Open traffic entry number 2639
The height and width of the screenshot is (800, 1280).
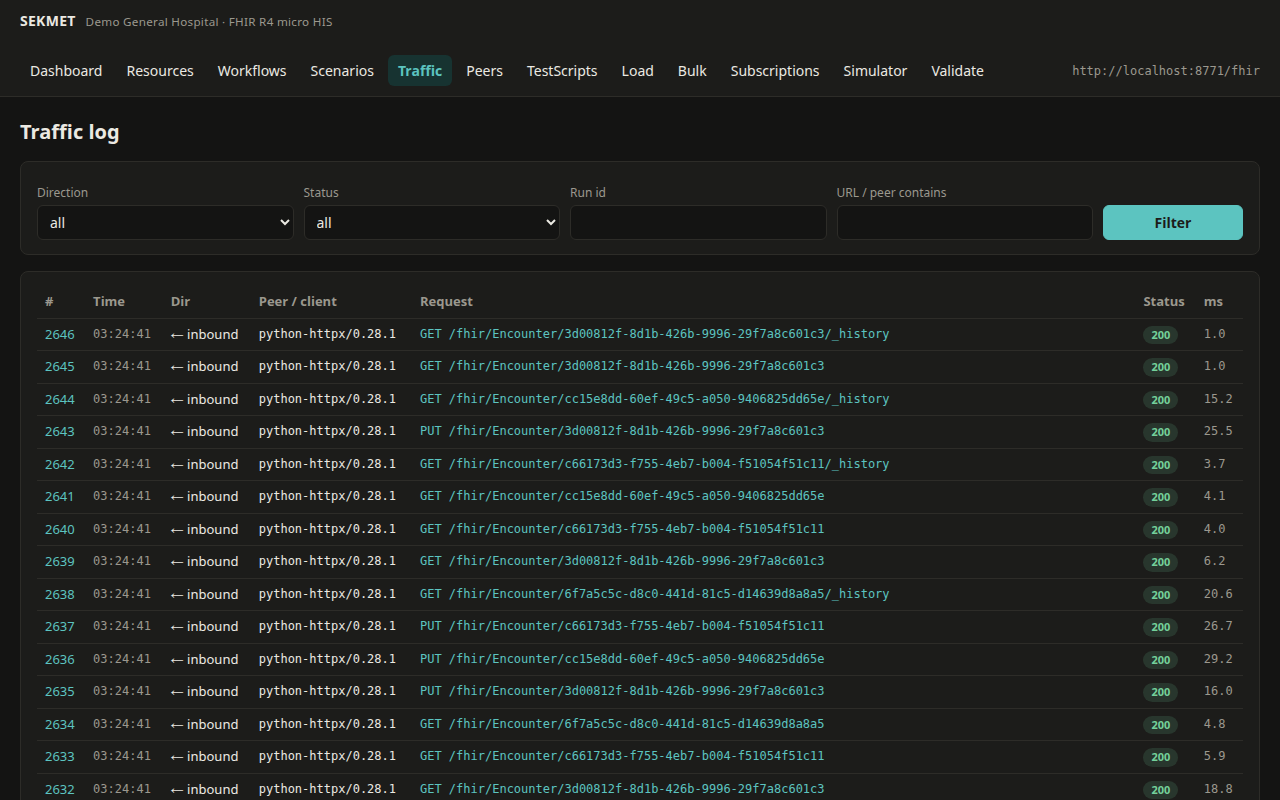coord(60,561)
